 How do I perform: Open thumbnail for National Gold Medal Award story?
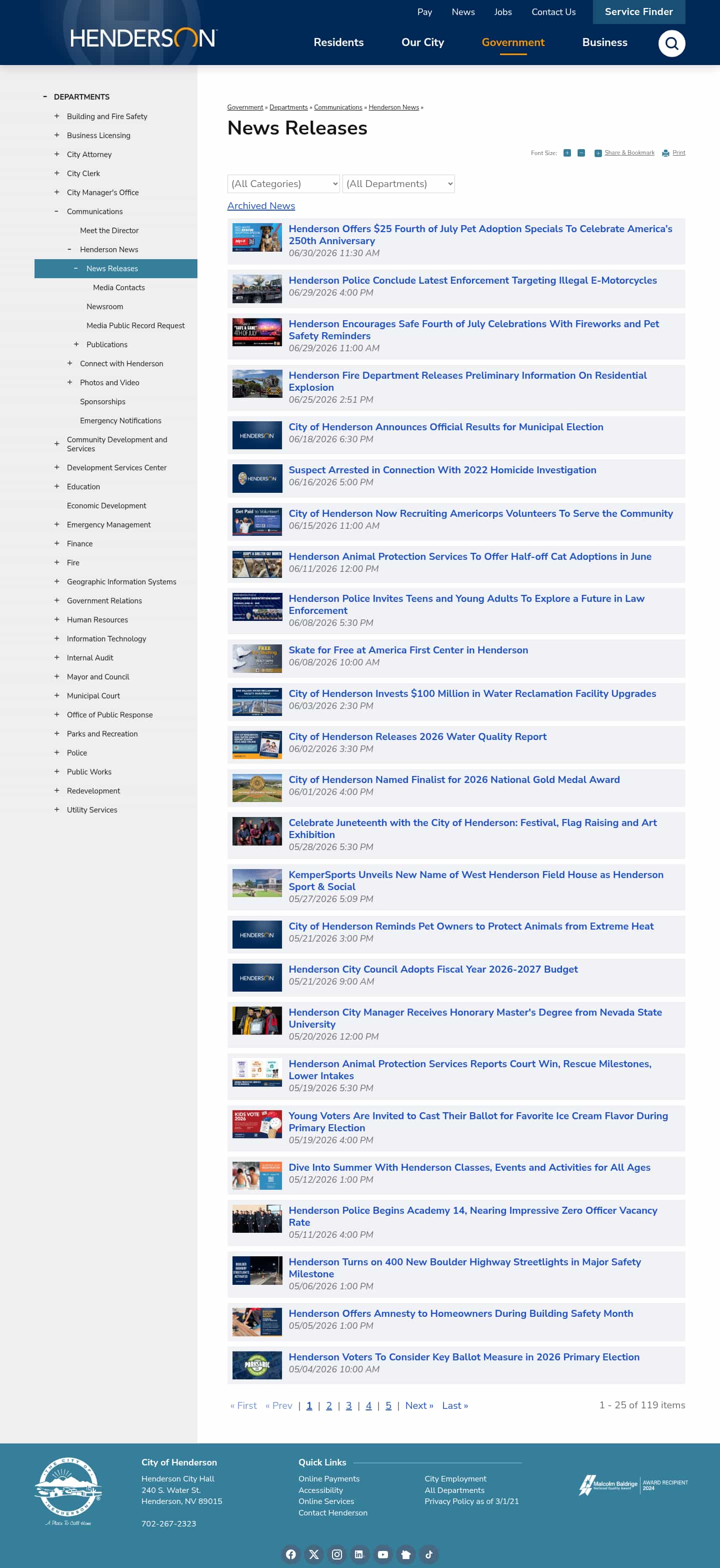pos(256,789)
